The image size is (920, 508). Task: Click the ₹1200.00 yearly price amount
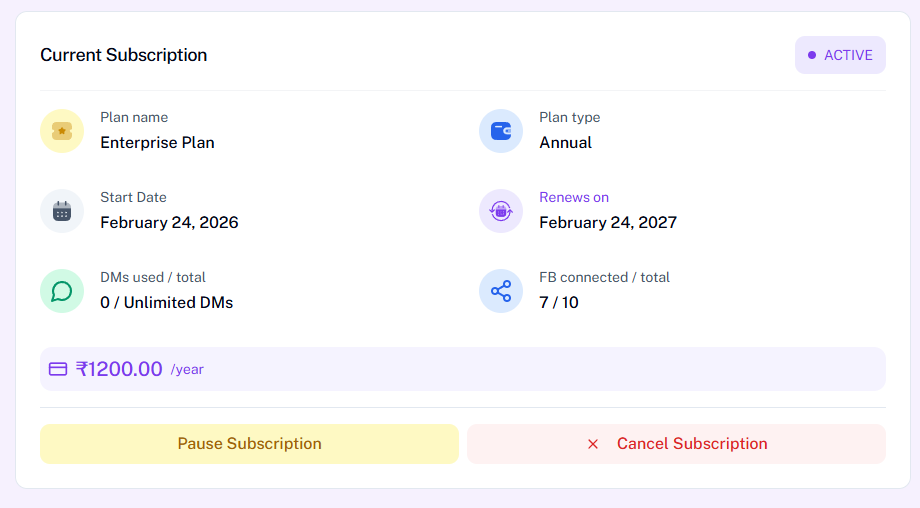(119, 369)
